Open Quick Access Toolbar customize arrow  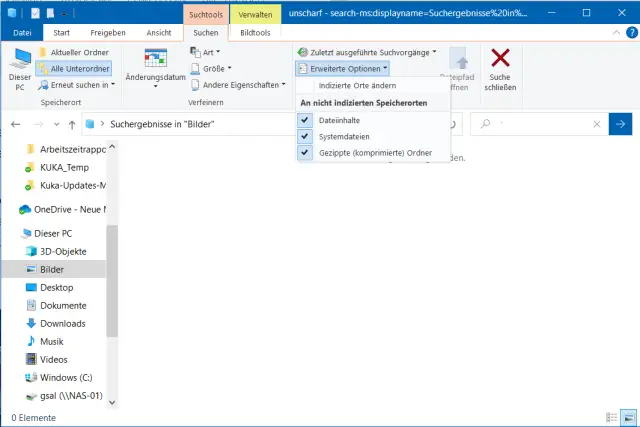pyautogui.click(x=64, y=14)
